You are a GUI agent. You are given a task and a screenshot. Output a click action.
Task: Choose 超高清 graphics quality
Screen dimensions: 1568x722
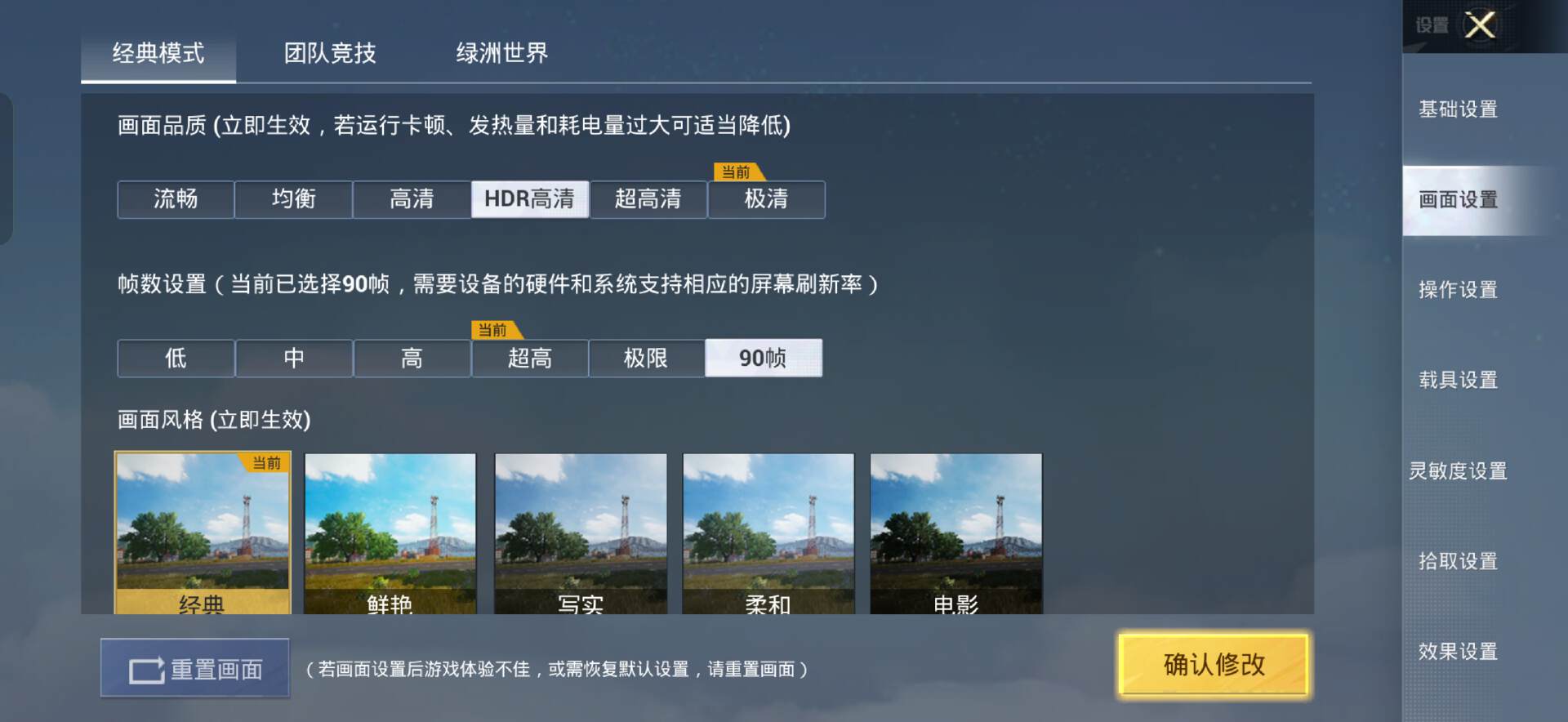[x=648, y=199]
